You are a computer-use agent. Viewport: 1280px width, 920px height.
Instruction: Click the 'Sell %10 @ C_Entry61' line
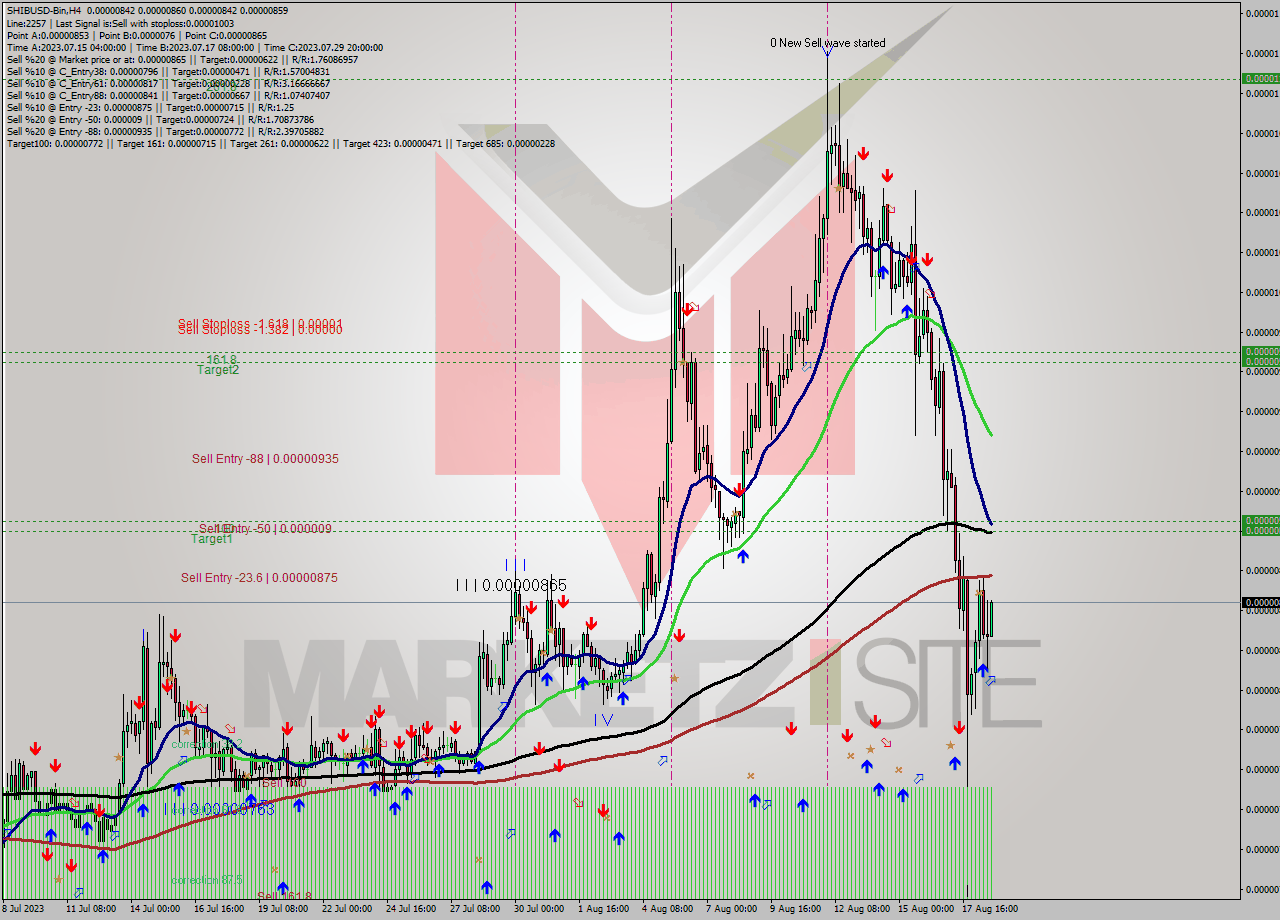tap(168, 83)
